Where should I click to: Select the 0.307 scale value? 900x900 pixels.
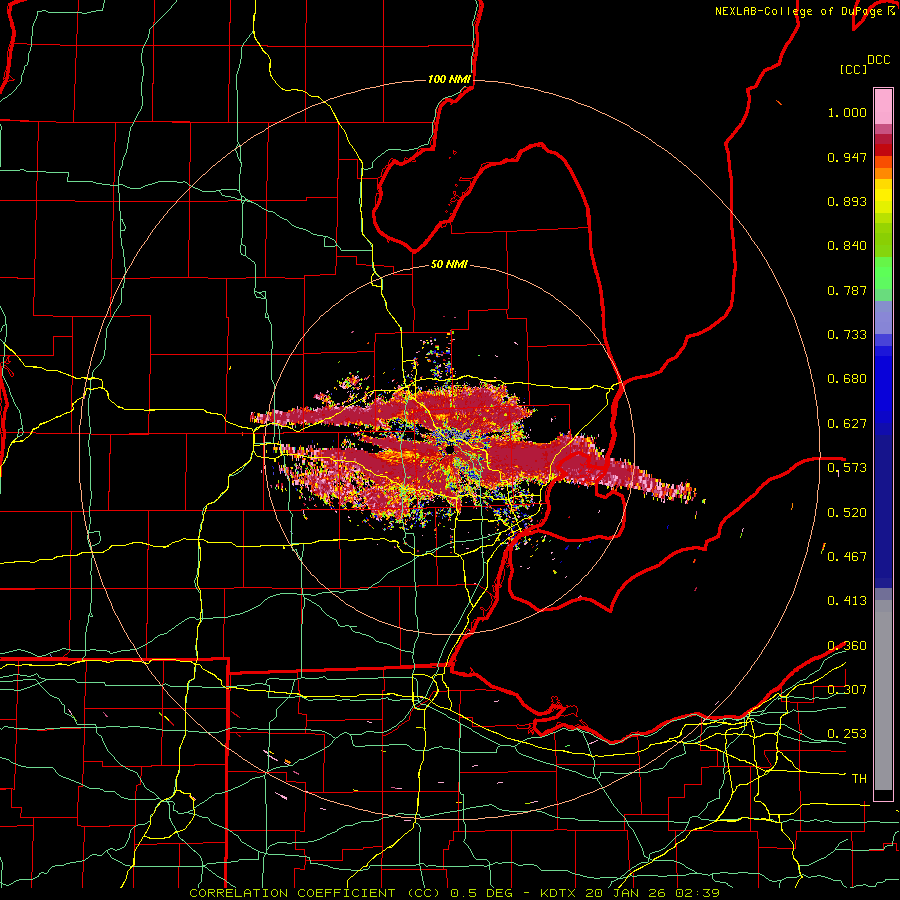(x=847, y=690)
